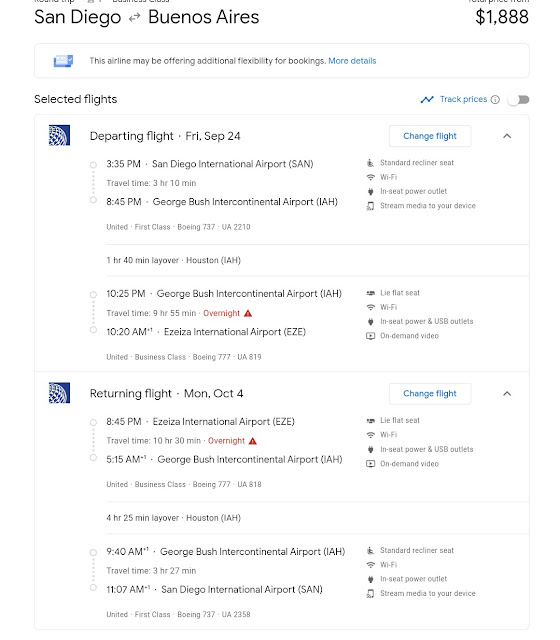Open the More details link
Screen dimensions: 560x640
point(352,61)
